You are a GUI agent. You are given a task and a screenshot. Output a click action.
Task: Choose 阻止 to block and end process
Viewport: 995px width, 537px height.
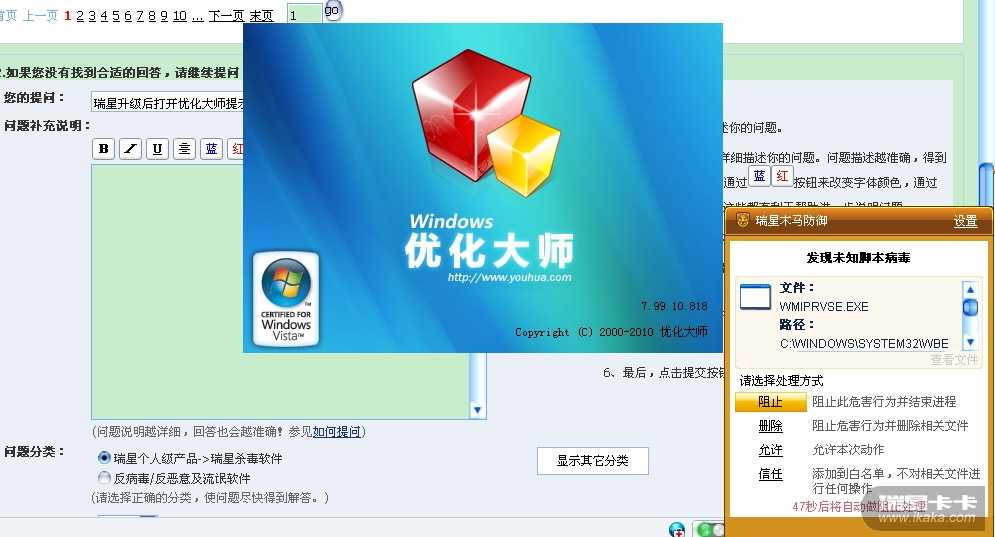click(770, 402)
